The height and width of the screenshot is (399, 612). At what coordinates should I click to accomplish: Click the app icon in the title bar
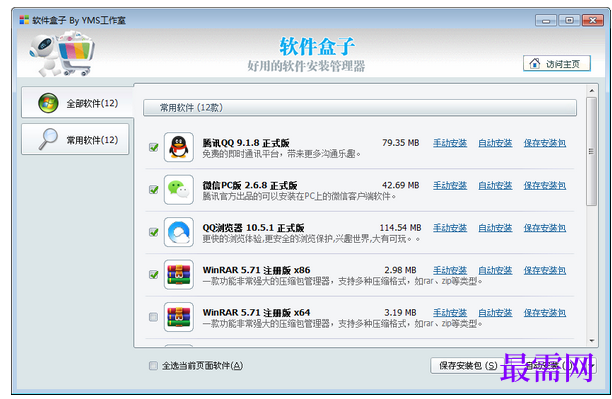coord(24,20)
